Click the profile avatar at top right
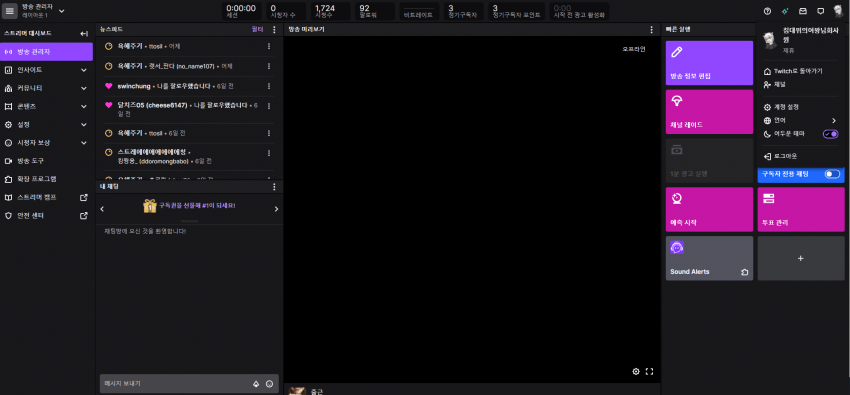This screenshot has height=395, width=850. point(839,11)
